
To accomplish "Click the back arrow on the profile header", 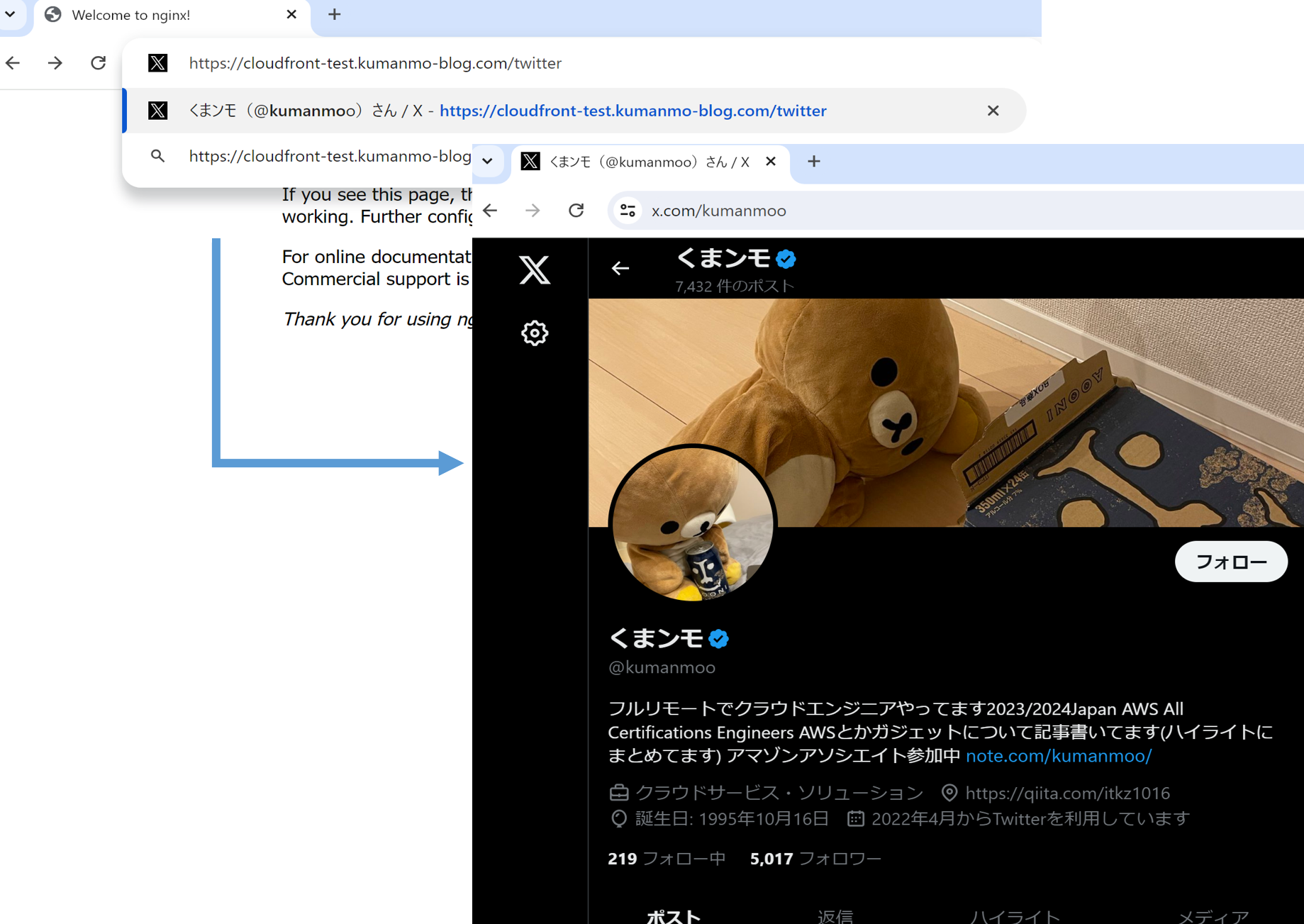I will tap(620, 268).
